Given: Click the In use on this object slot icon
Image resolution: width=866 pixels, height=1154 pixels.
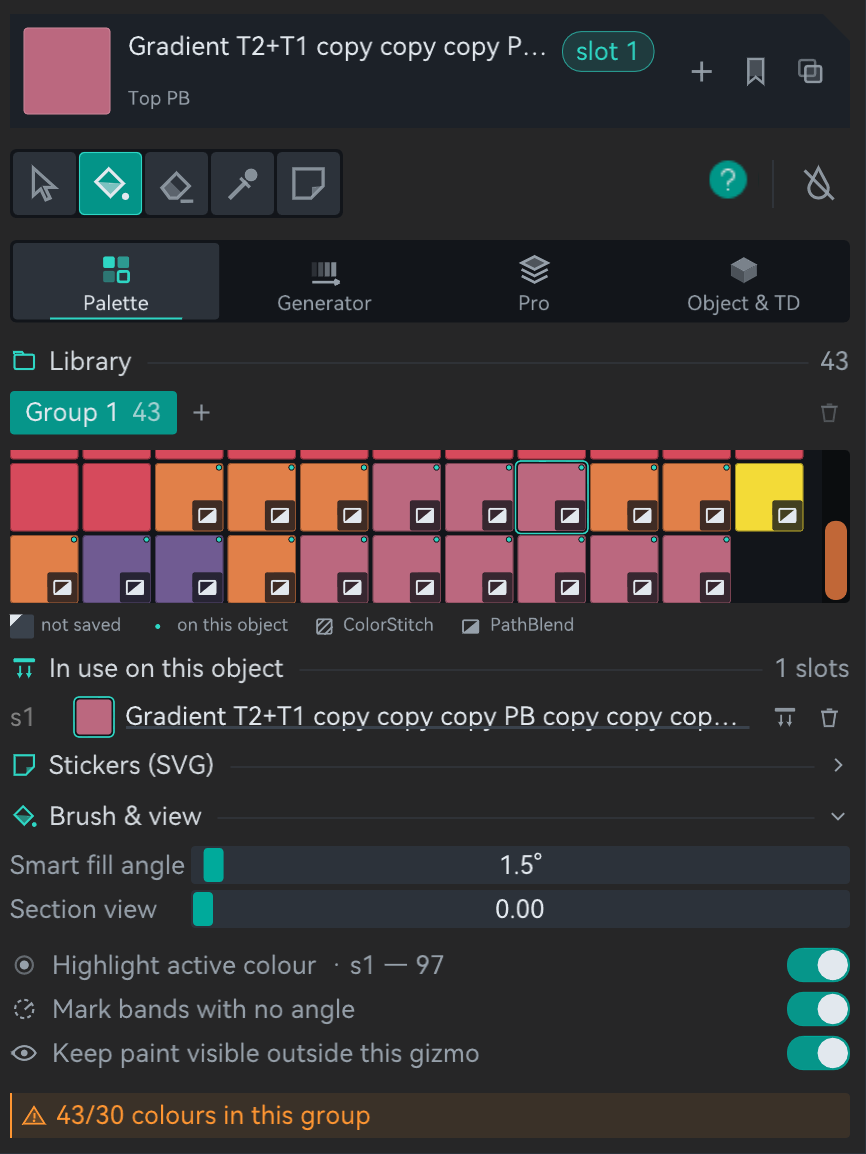Looking at the screenshot, I should click(x=24, y=668).
